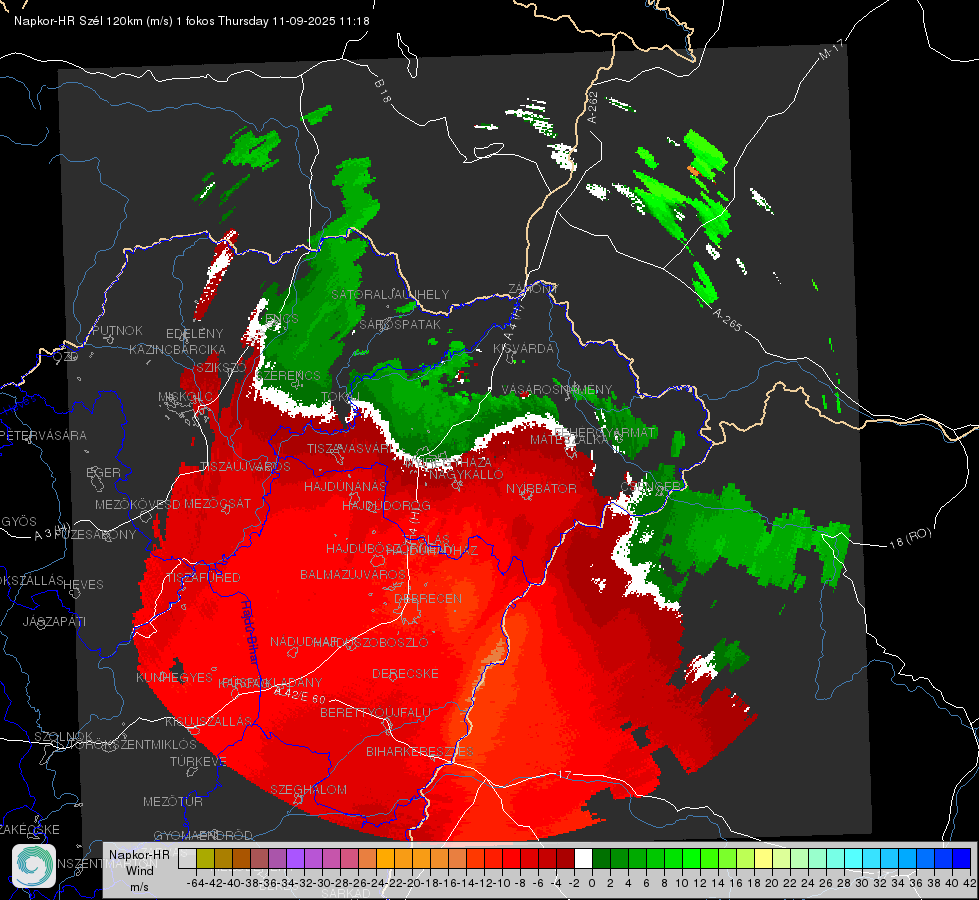This screenshot has height=900, width=979.
Task: Click the TISZAFURED town label
Action: (x=203, y=578)
